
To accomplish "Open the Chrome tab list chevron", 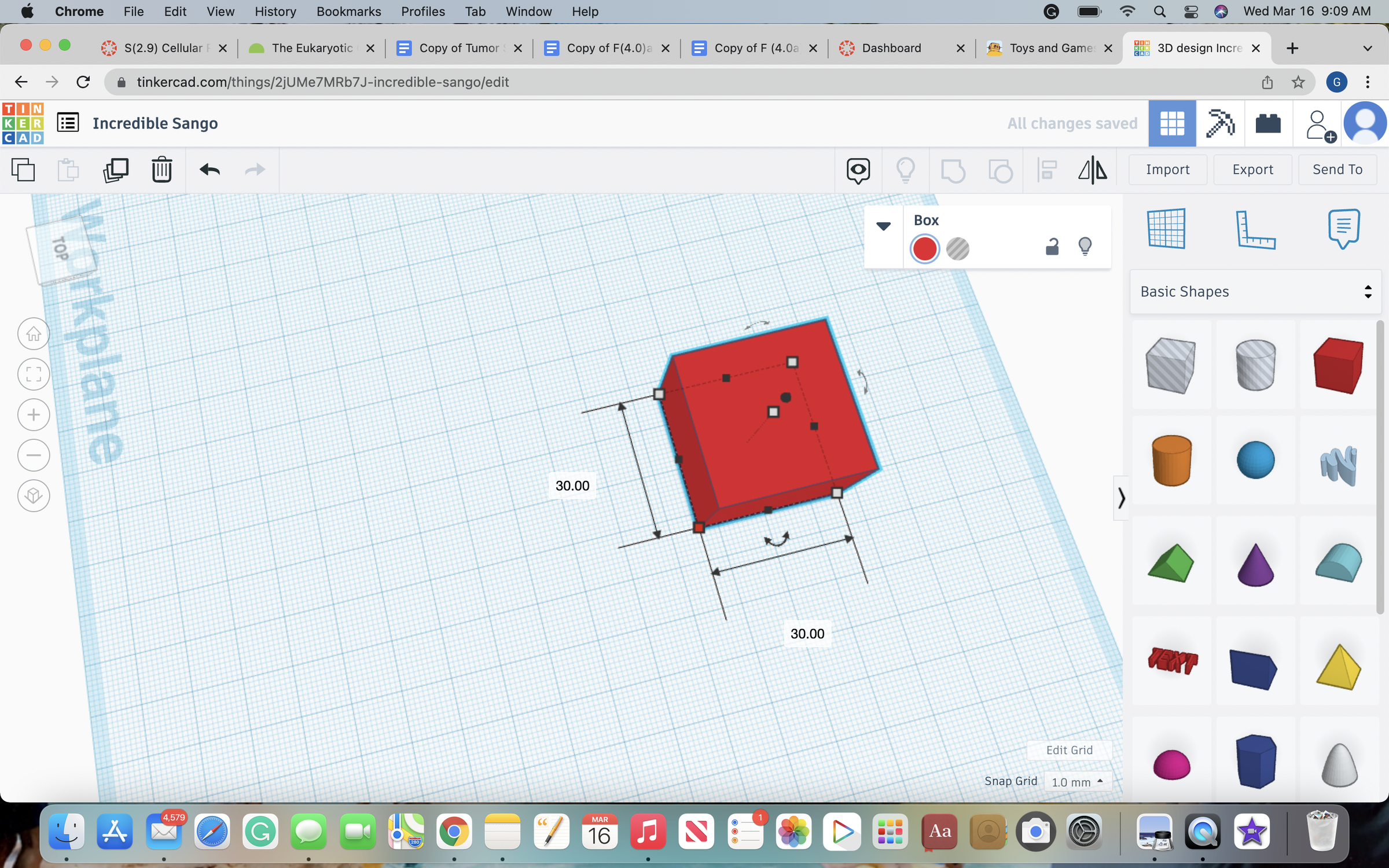I will pyautogui.click(x=1368, y=49).
